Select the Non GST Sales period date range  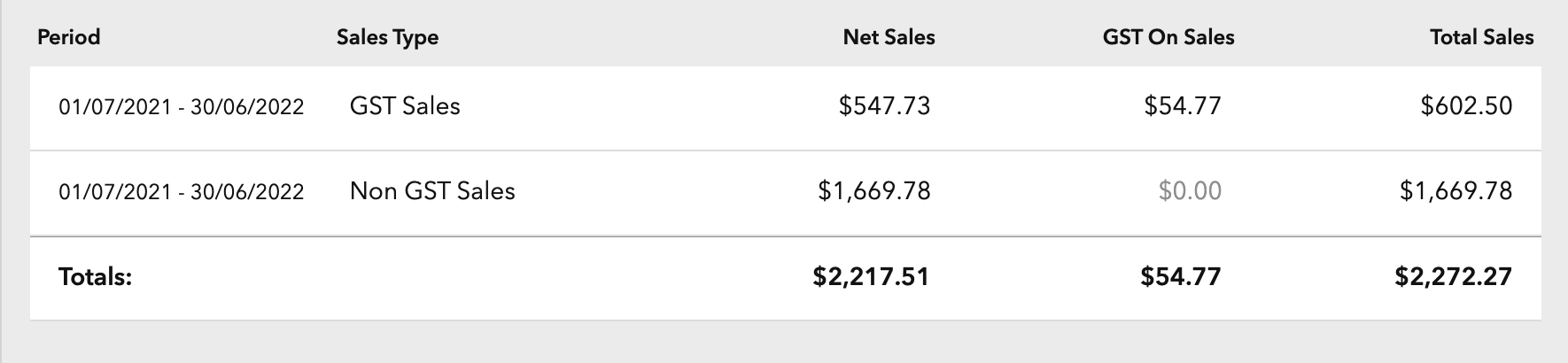182,192
